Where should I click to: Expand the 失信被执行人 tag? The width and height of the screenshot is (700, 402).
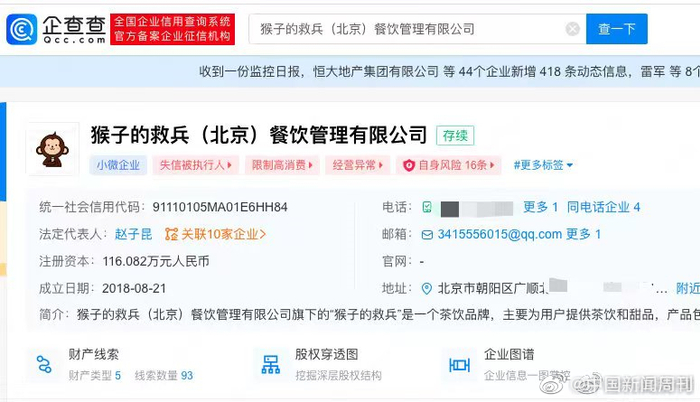[196, 165]
